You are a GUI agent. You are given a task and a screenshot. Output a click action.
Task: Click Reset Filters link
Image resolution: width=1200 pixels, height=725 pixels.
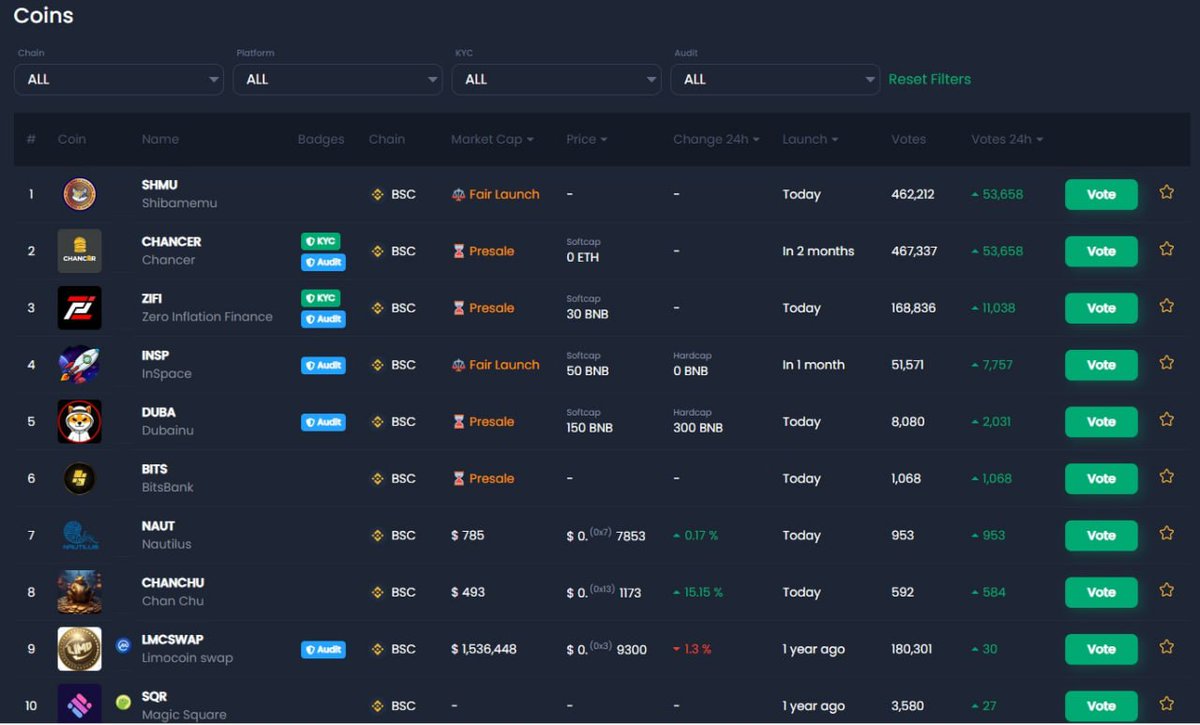point(930,79)
